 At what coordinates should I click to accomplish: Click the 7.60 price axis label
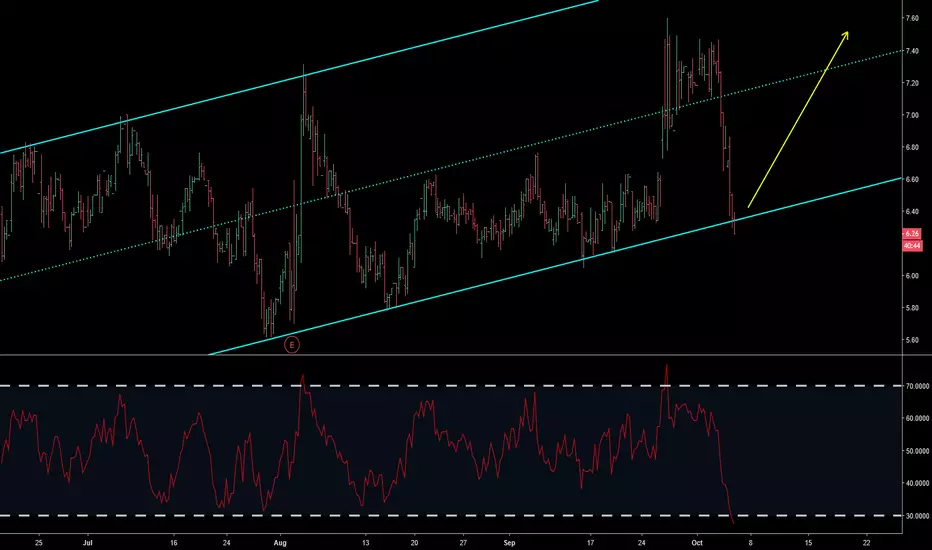(912, 18)
